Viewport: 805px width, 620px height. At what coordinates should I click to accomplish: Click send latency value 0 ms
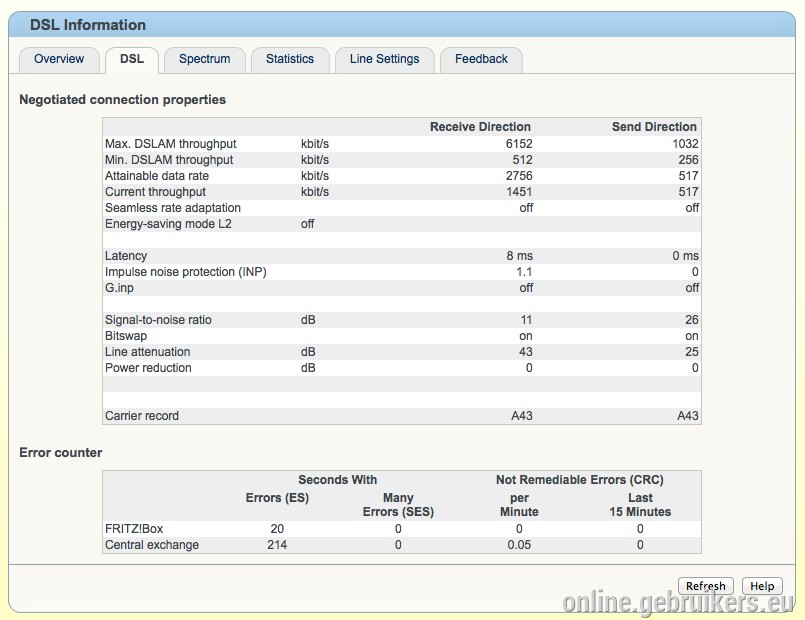685,256
